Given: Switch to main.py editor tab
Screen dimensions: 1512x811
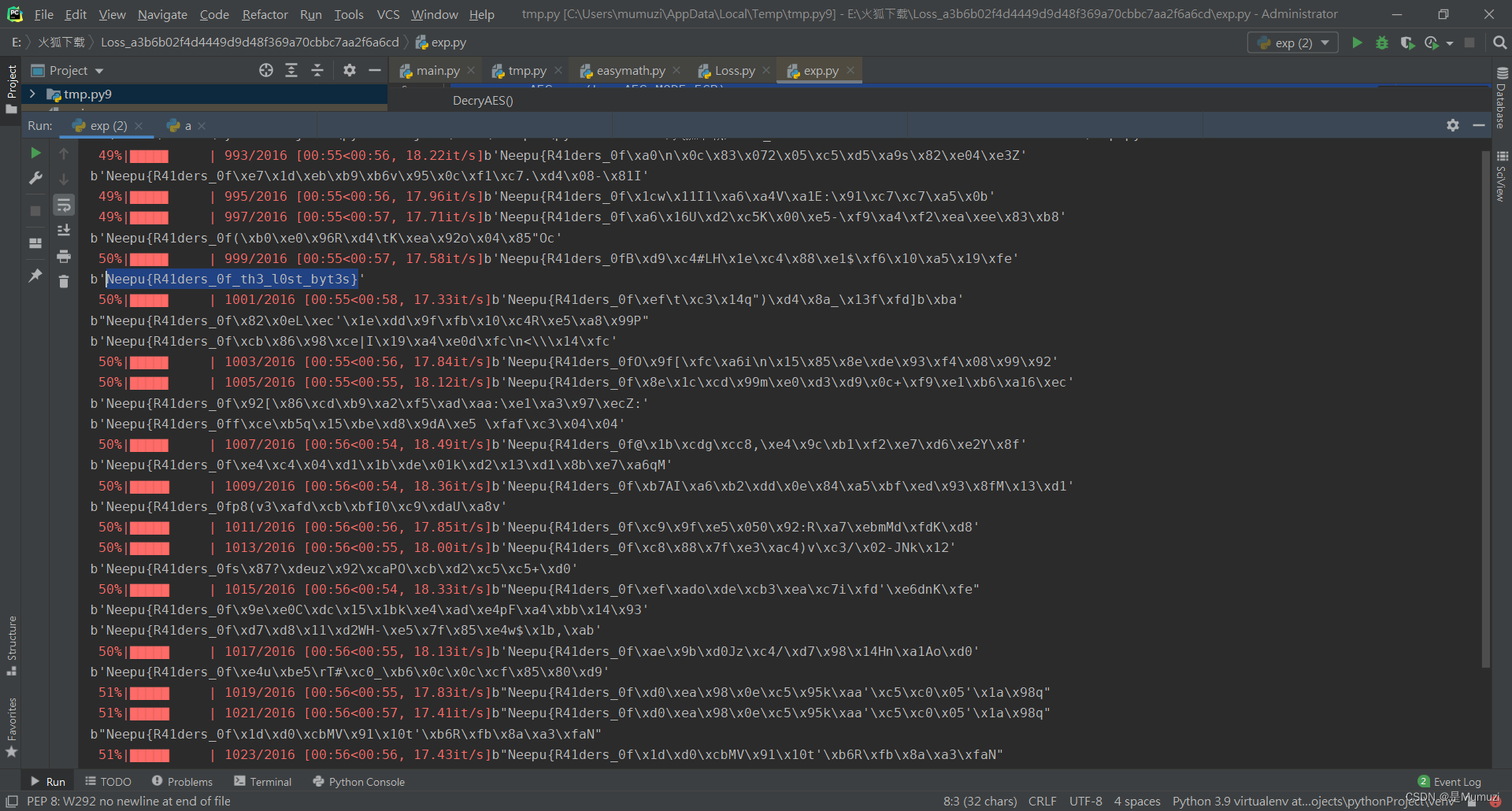Looking at the screenshot, I should tap(437, 71).
